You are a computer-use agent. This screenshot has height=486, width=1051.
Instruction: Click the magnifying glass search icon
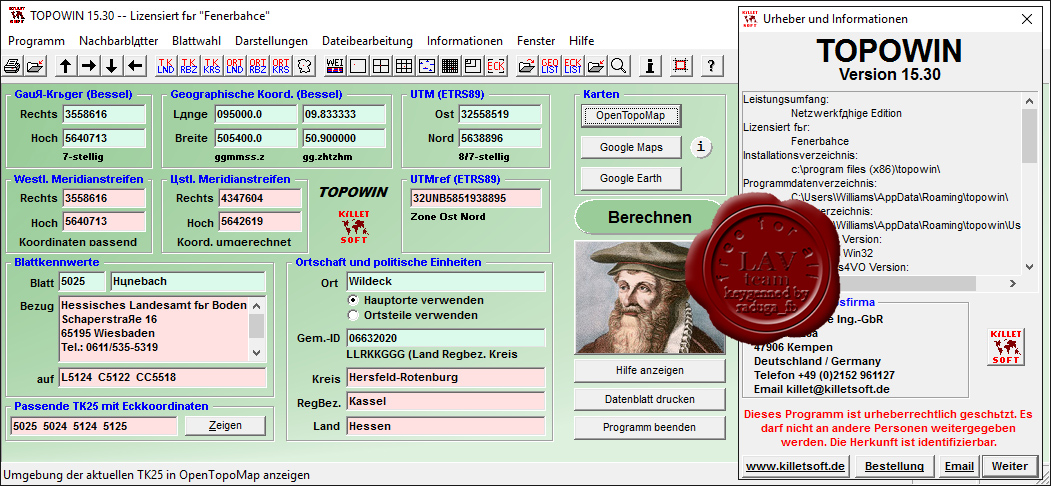click(619, 66)
